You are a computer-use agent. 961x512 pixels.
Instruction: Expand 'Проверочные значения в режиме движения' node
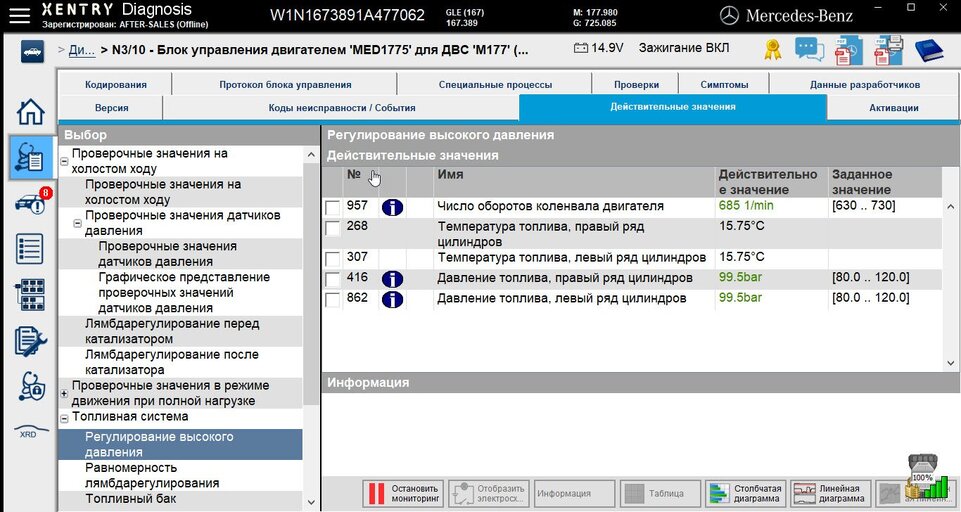click(x=65, y=394)
